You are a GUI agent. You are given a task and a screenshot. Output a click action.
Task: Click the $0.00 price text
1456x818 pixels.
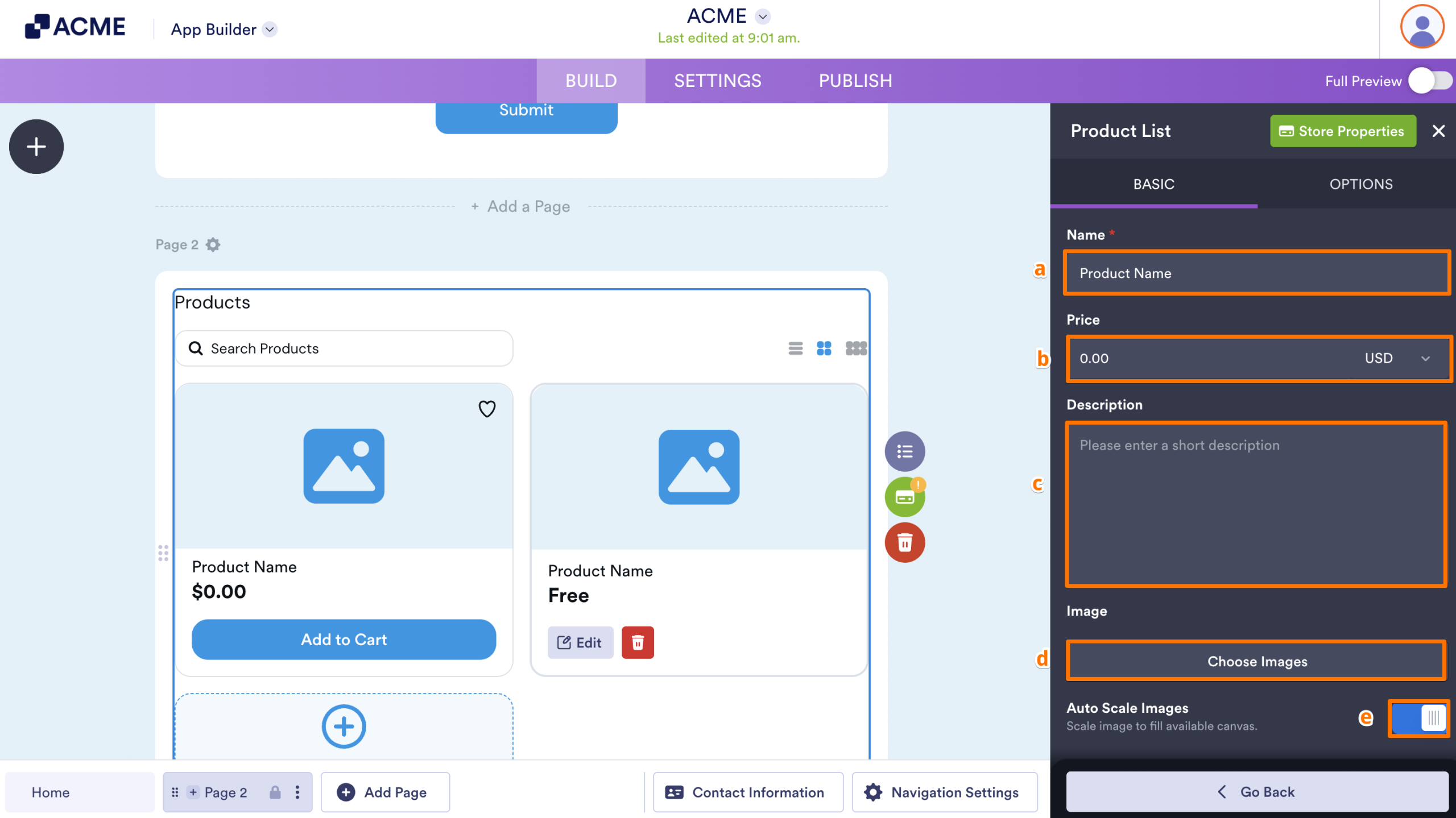click(x=219, y=592)
